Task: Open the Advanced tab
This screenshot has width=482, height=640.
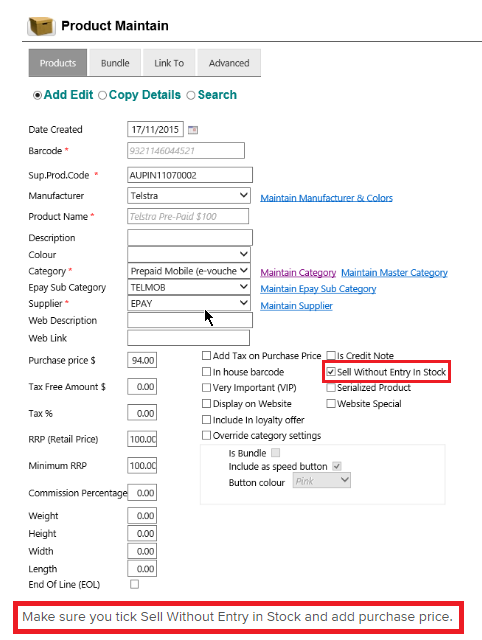Action: (229, 63)
